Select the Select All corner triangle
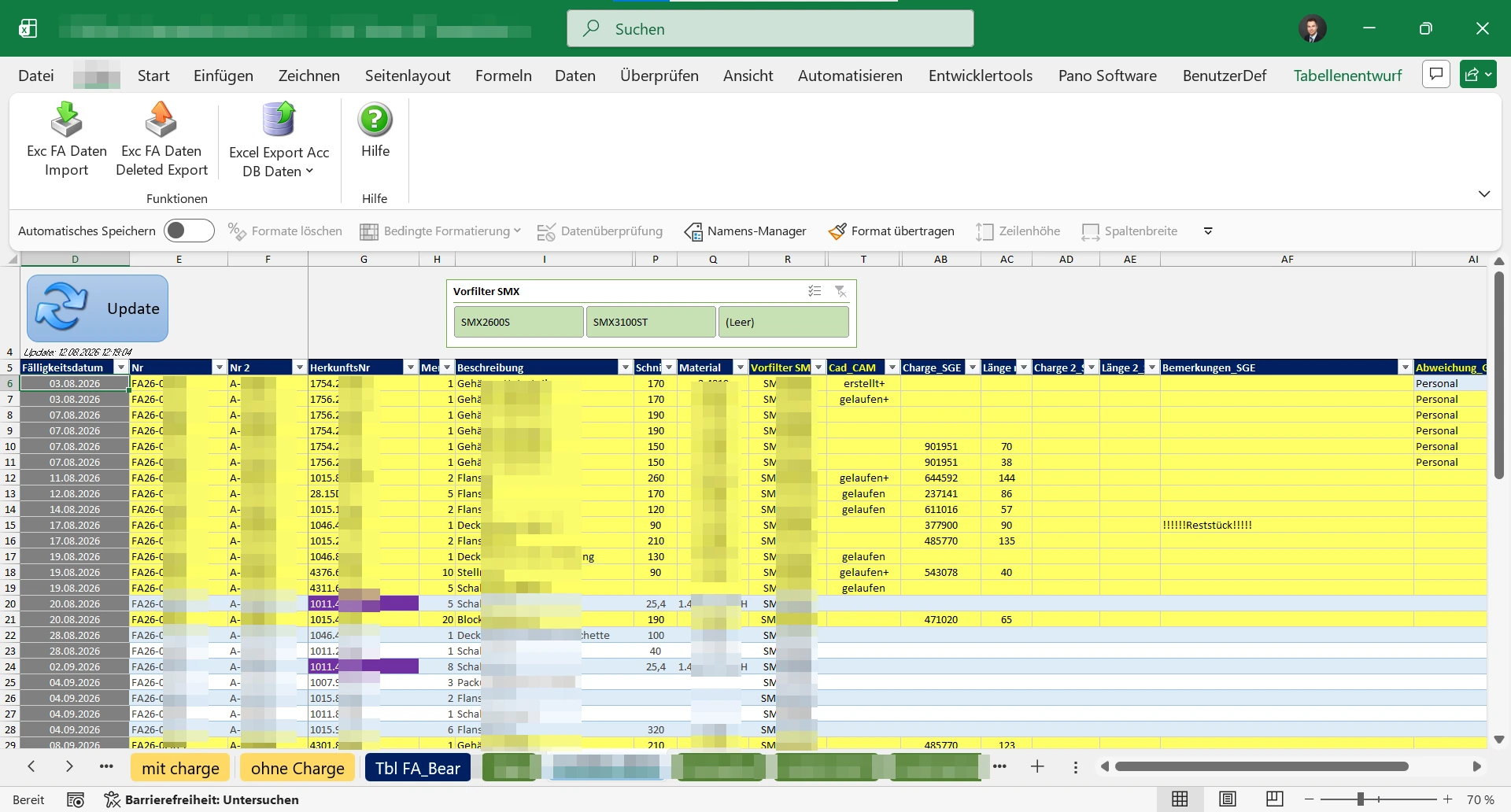 (x=13, y=259)
